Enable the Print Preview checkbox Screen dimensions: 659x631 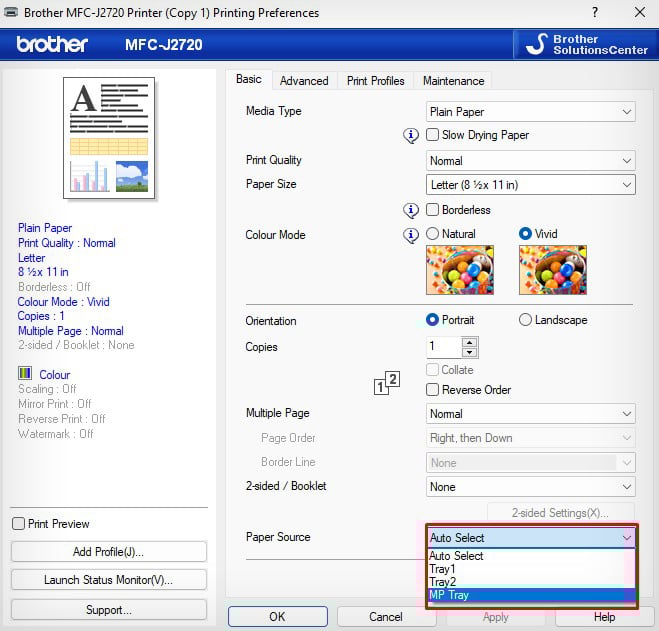18,523
